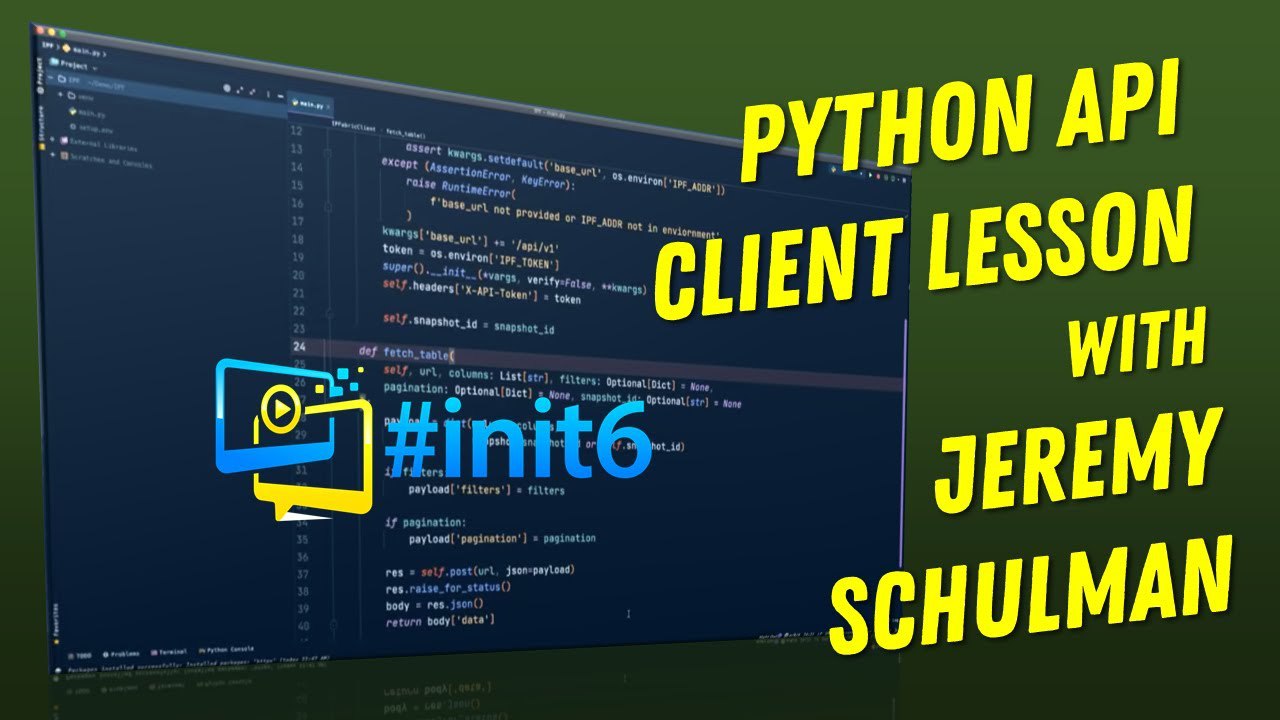Click 'return body['data']' code line
This screenshot has width=1280, height=720.
pyautogui.click(x=440, y=621)
